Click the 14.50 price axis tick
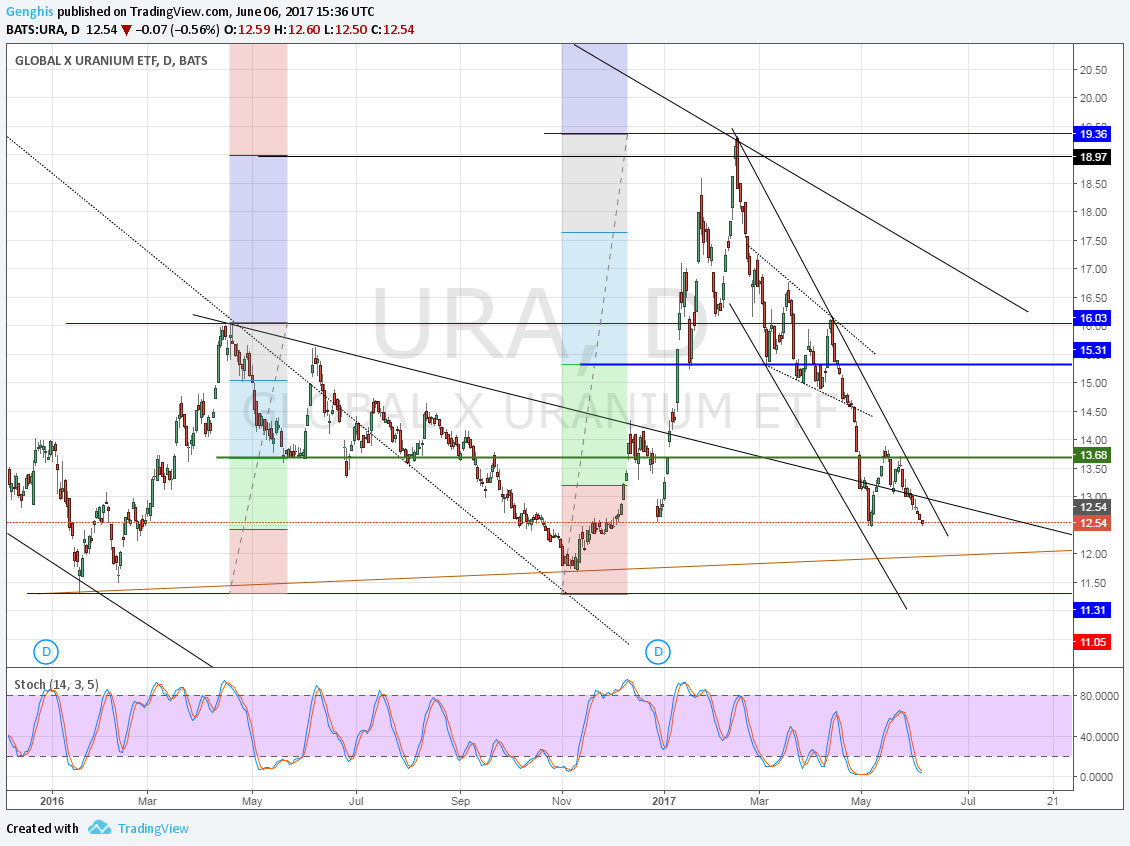1130x846 pixels. click(1093, 412)
